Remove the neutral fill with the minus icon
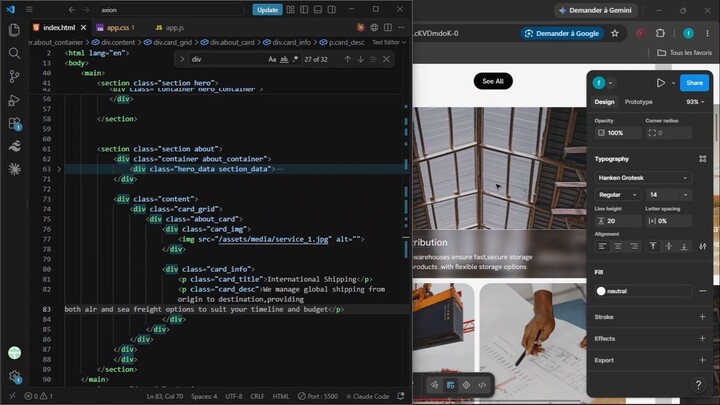This screenshot has height=405, width=720. click(x=703, y=291)
